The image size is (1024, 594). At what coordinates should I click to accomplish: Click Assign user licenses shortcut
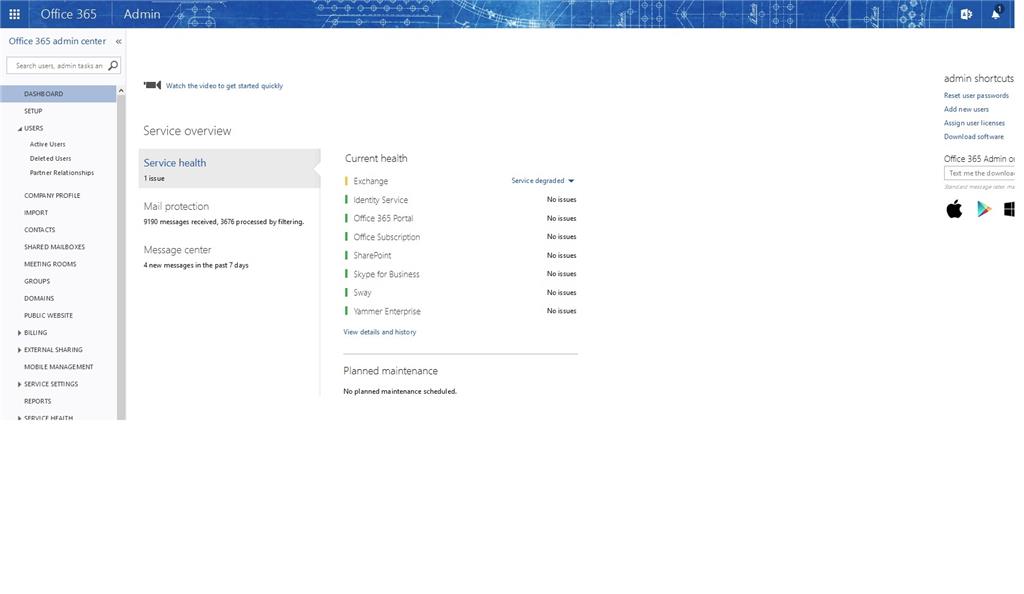coord(974,123)
